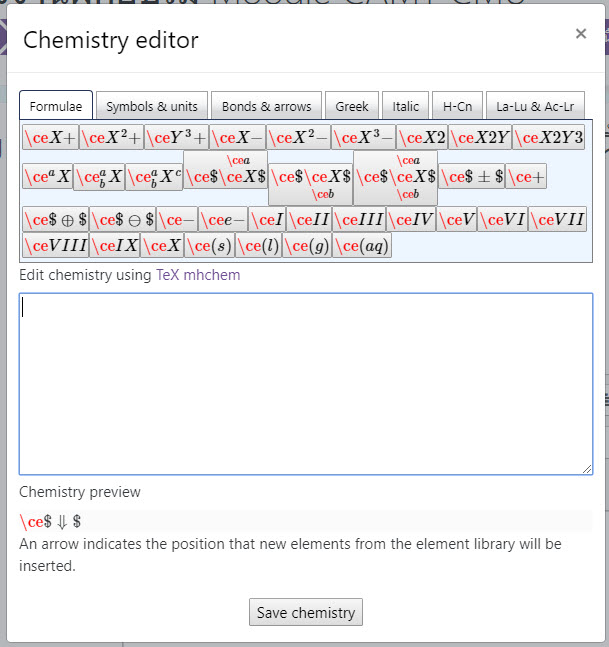The width and height of the screenshot is (609, 647).
Task: Switch to the H-Cn elements tab
Action: (x=458, y=106)
